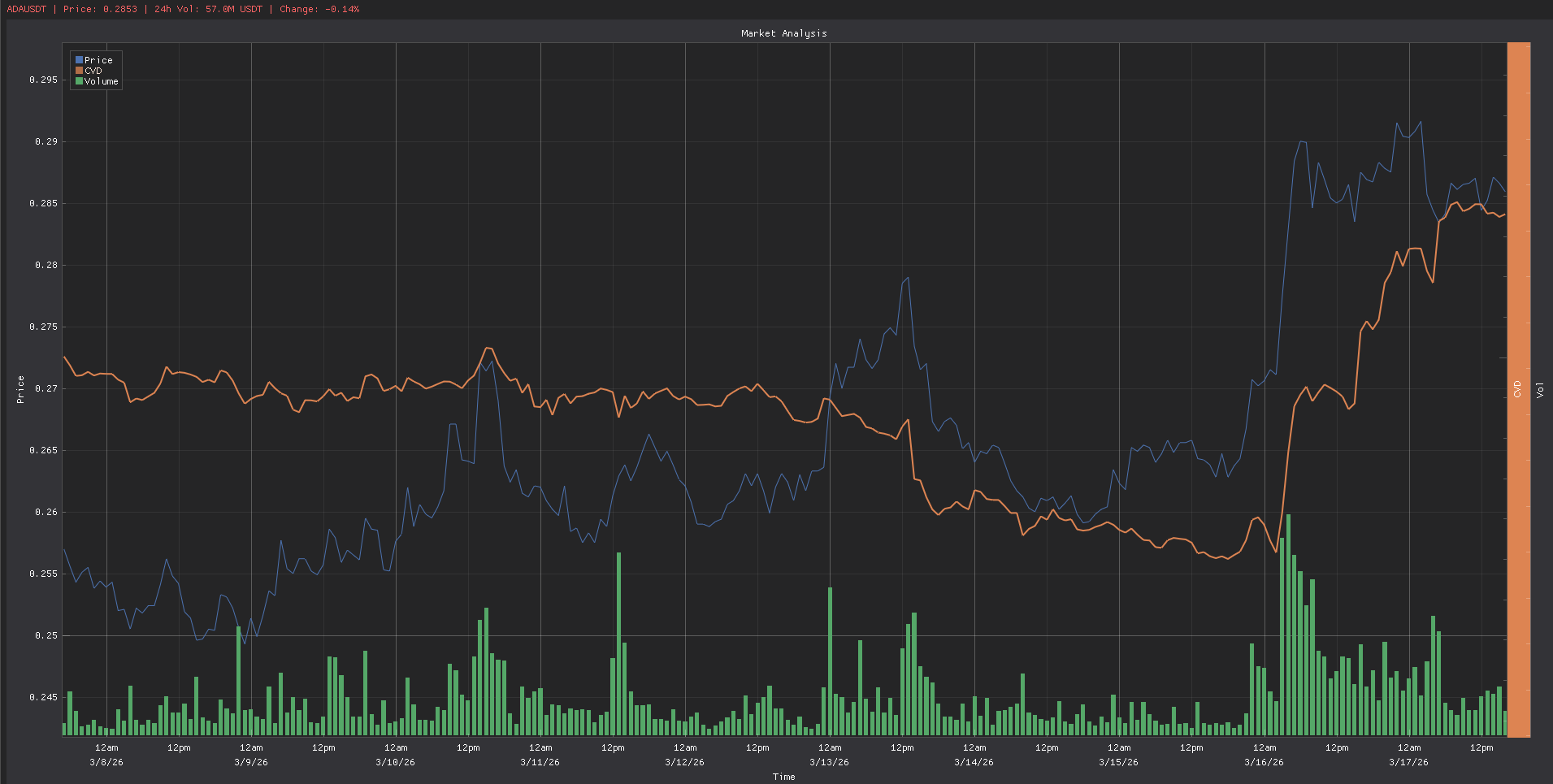Toggle the Price series in legend

(94, 60)
